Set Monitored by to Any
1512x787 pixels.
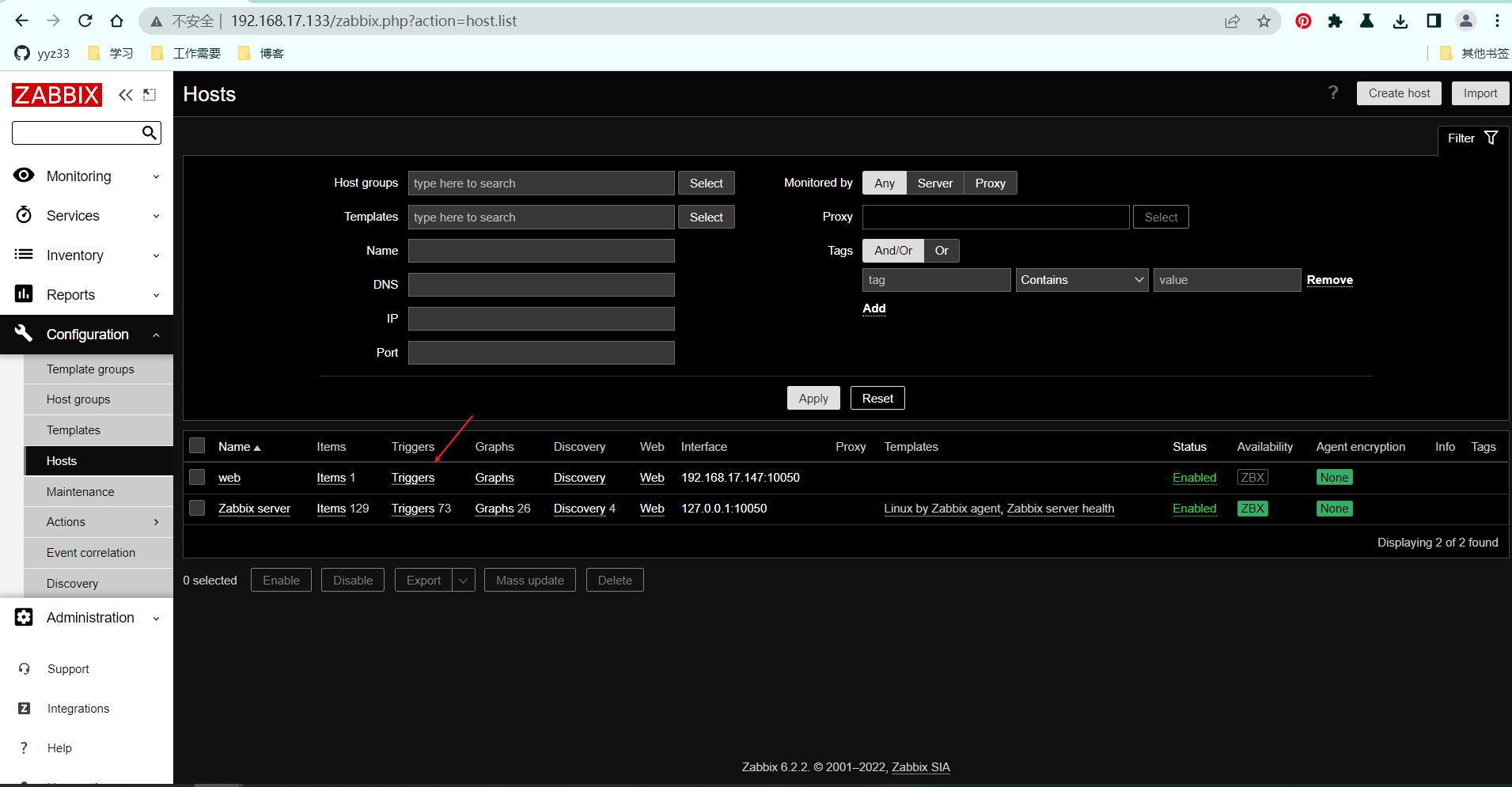[885, 183]
